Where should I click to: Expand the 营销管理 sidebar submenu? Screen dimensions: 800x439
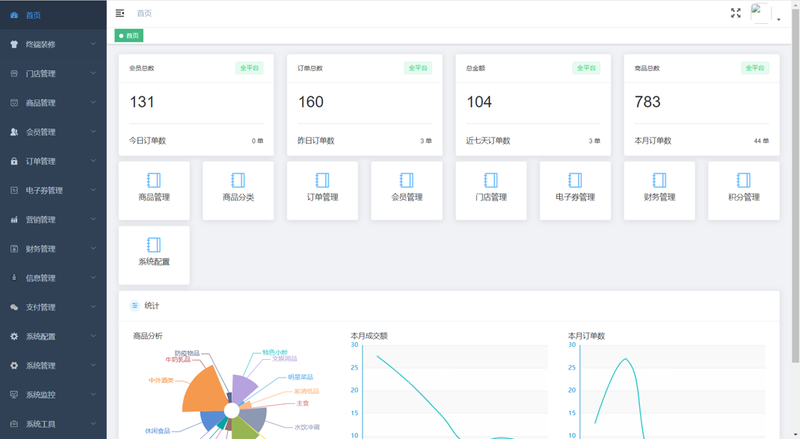[53, 219]
